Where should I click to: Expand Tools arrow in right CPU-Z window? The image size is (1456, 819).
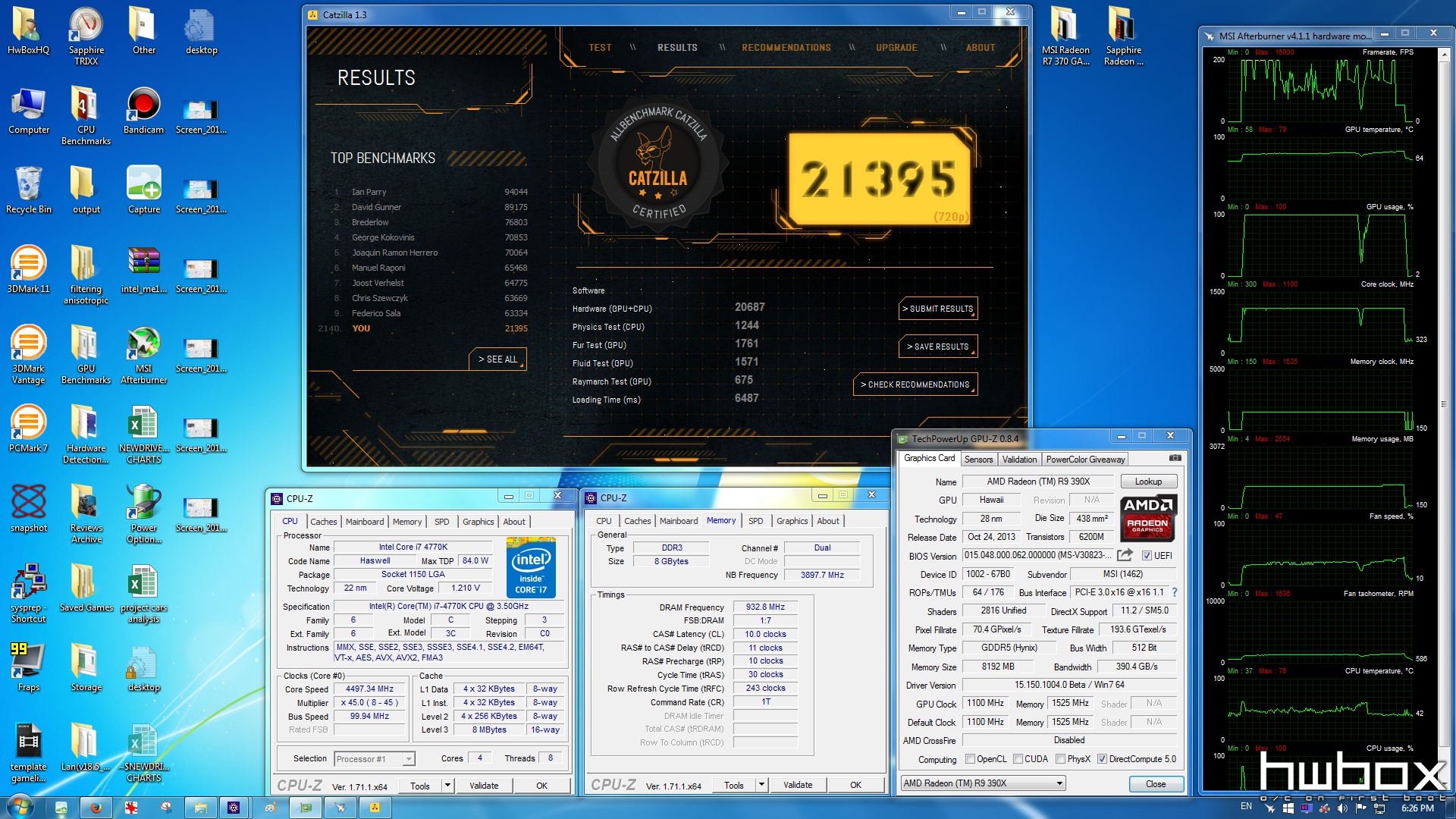pyautogui.click(x=761, y=785)
